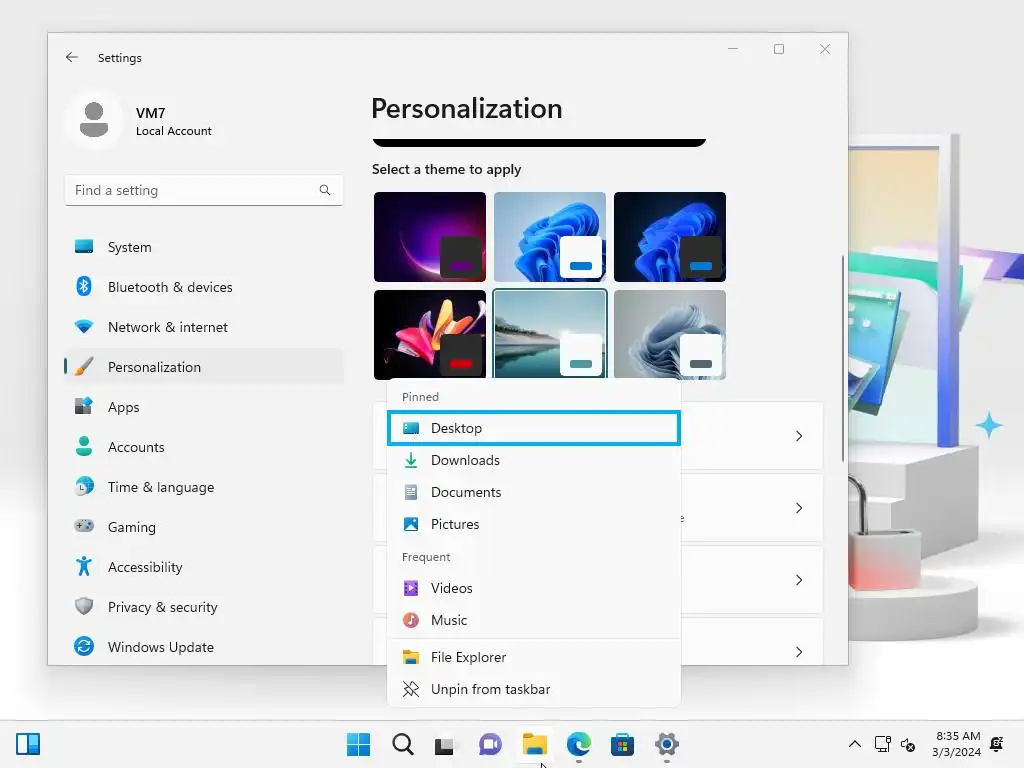The image size is (1024, 768).
Task: Open Privacy & security settings
Action: (x=204, y=607)
